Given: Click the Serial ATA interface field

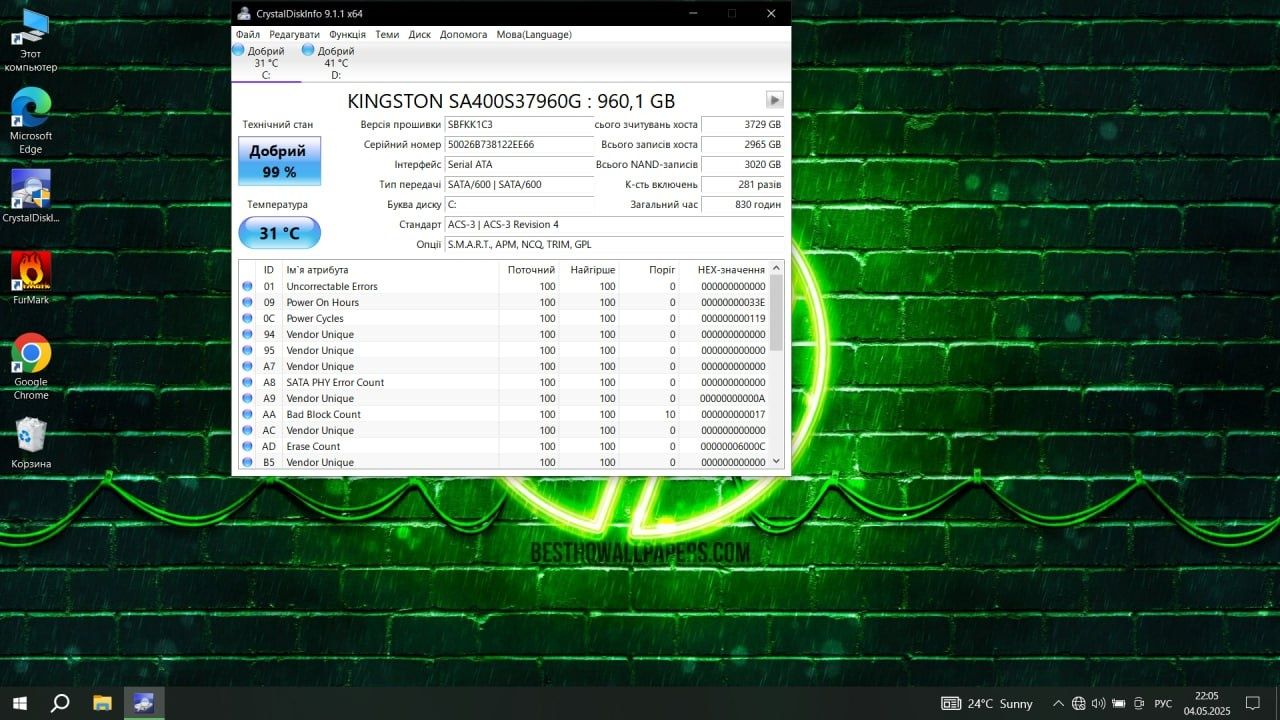Looking at the screenshot, I should (x=519, y=165).
